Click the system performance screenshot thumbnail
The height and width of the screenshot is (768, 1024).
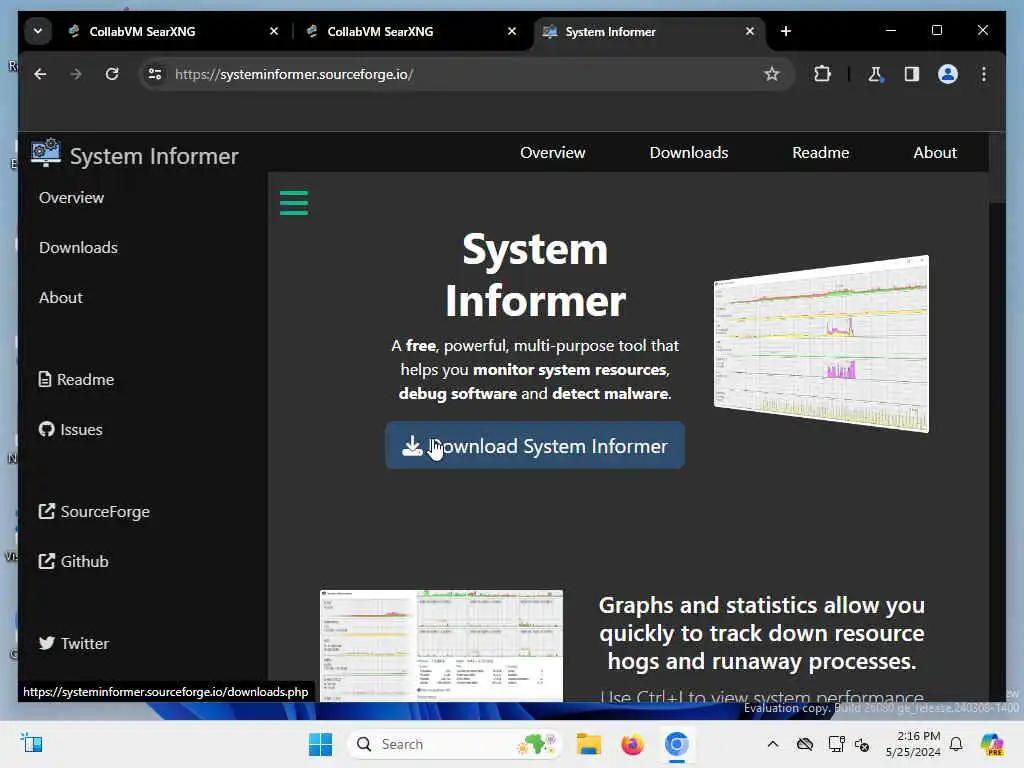441,646
